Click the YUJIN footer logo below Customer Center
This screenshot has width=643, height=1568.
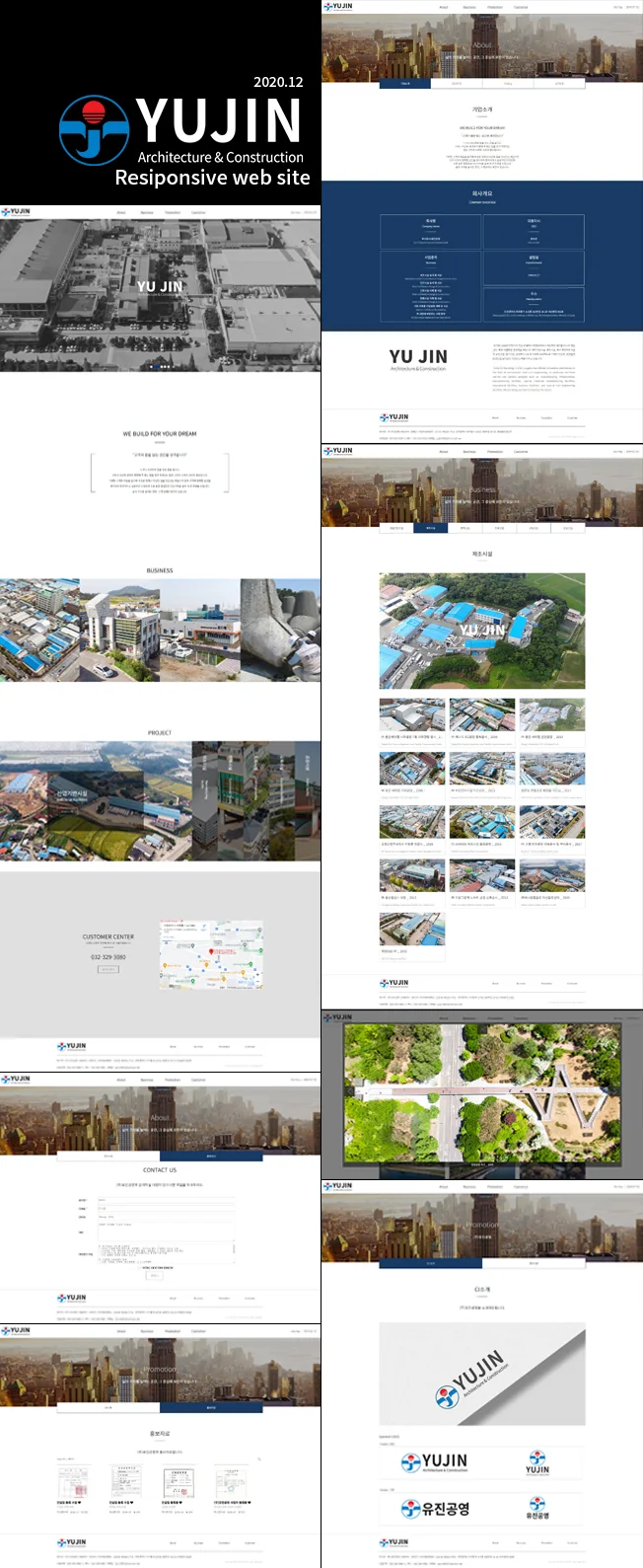(x=72, y=1046)
